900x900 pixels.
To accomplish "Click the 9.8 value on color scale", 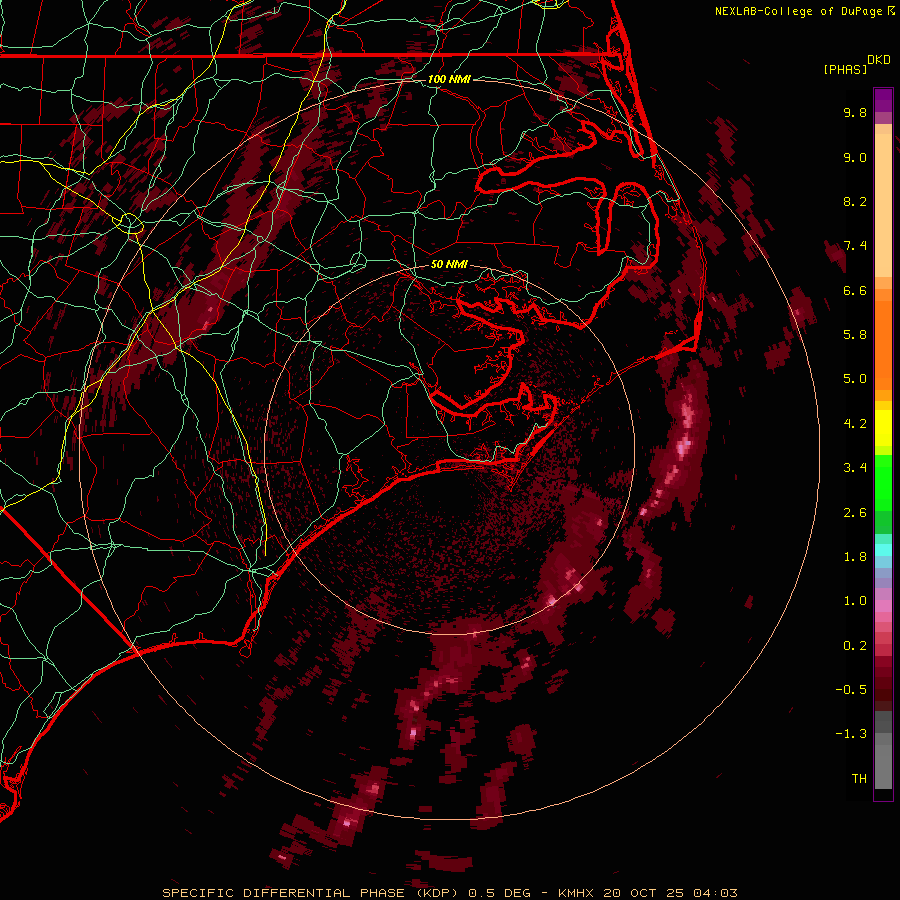I will (x=855, y=112).
